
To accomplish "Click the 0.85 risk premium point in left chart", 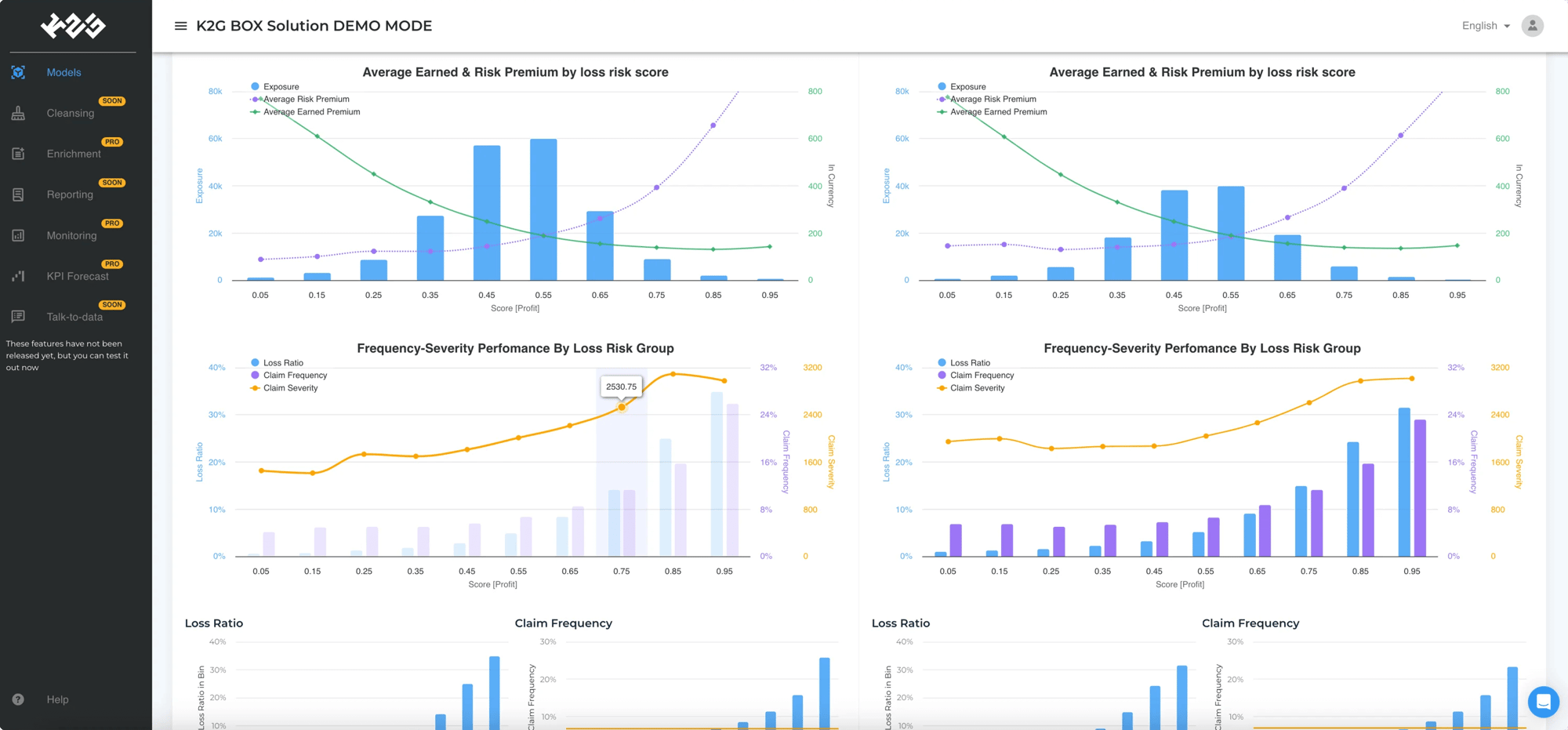I will click(x=713, y=125).
